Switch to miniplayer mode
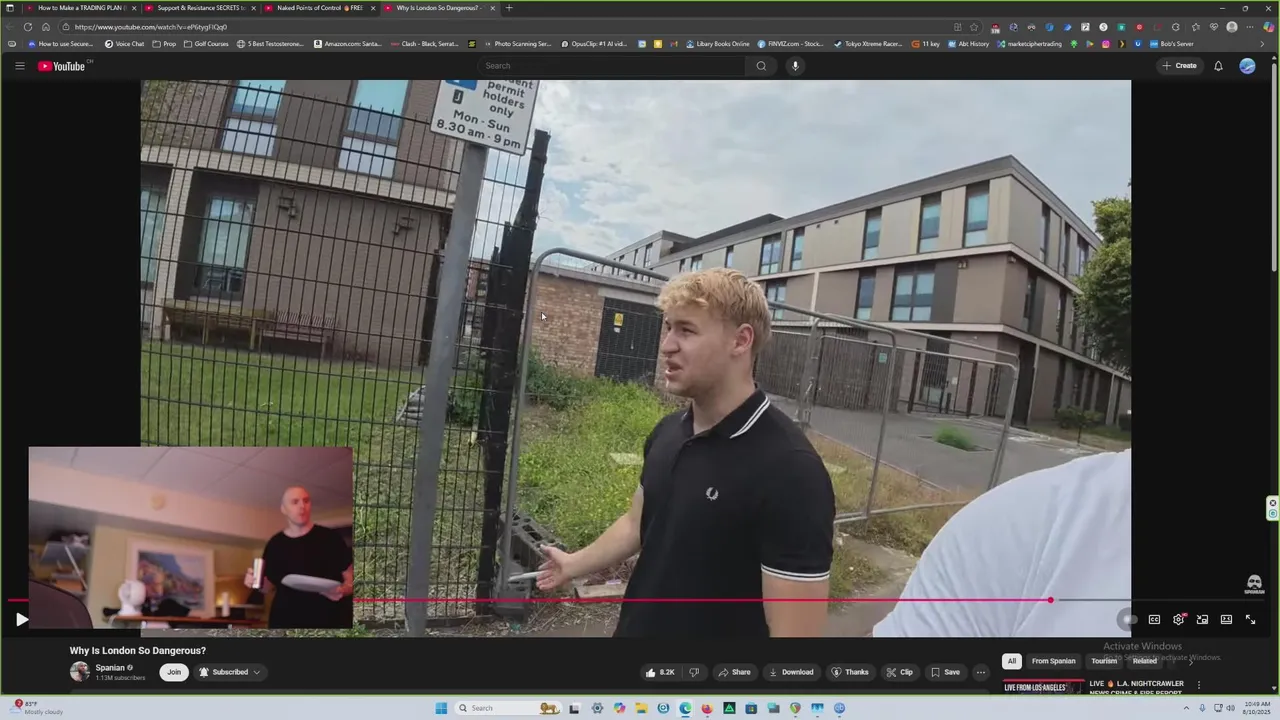 coord(1202,620)
